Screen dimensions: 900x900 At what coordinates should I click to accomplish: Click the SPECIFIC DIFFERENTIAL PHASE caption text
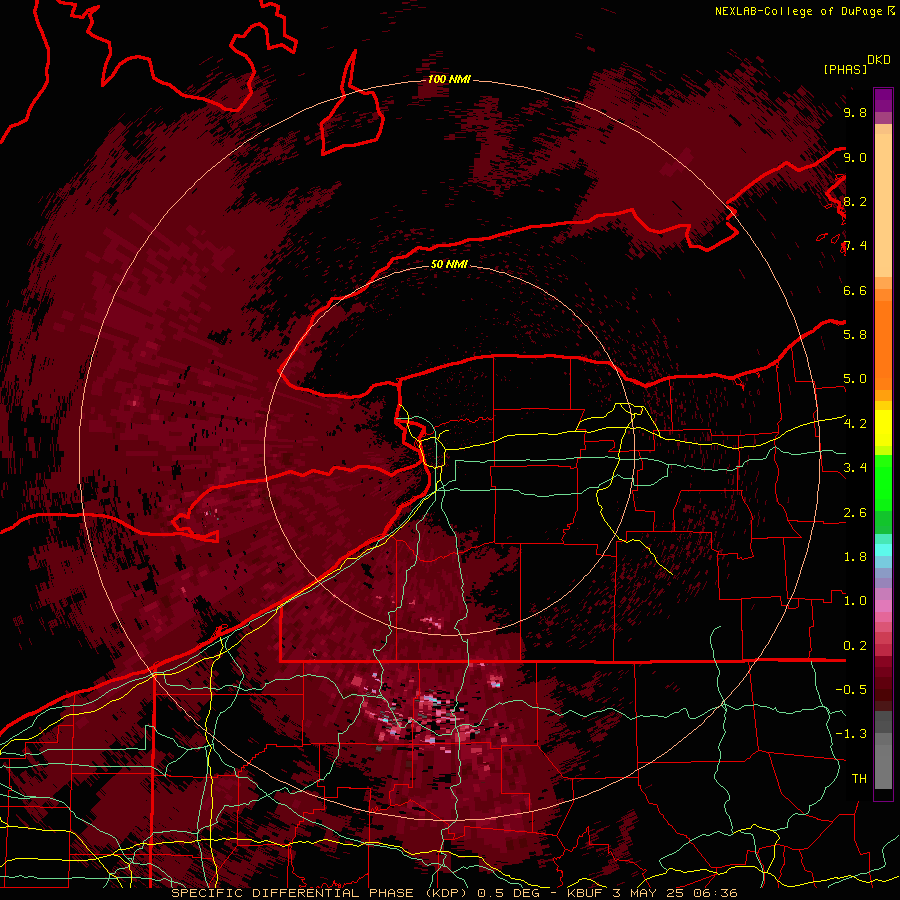click(x=292, y=893)
